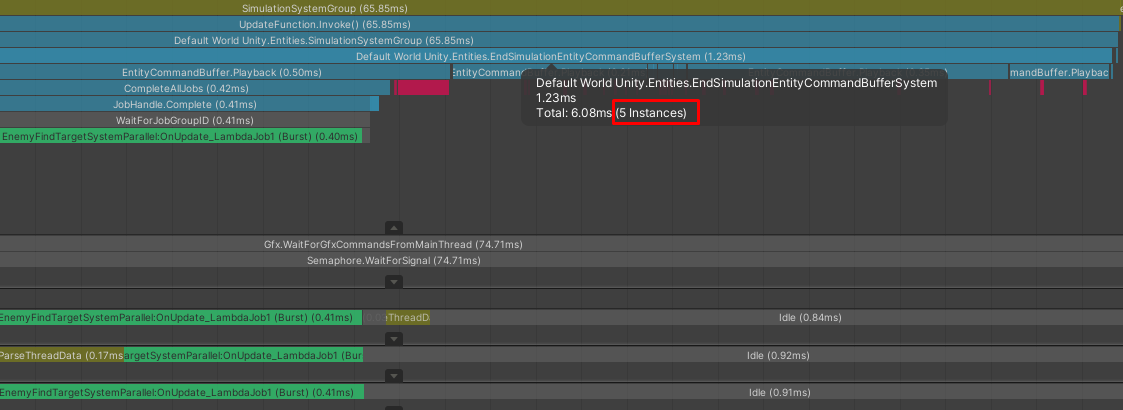Screen dimensions: 1123x410
Task: Expand worker arrow below Idle (0.92ms) row
Action: click(394, 376)
